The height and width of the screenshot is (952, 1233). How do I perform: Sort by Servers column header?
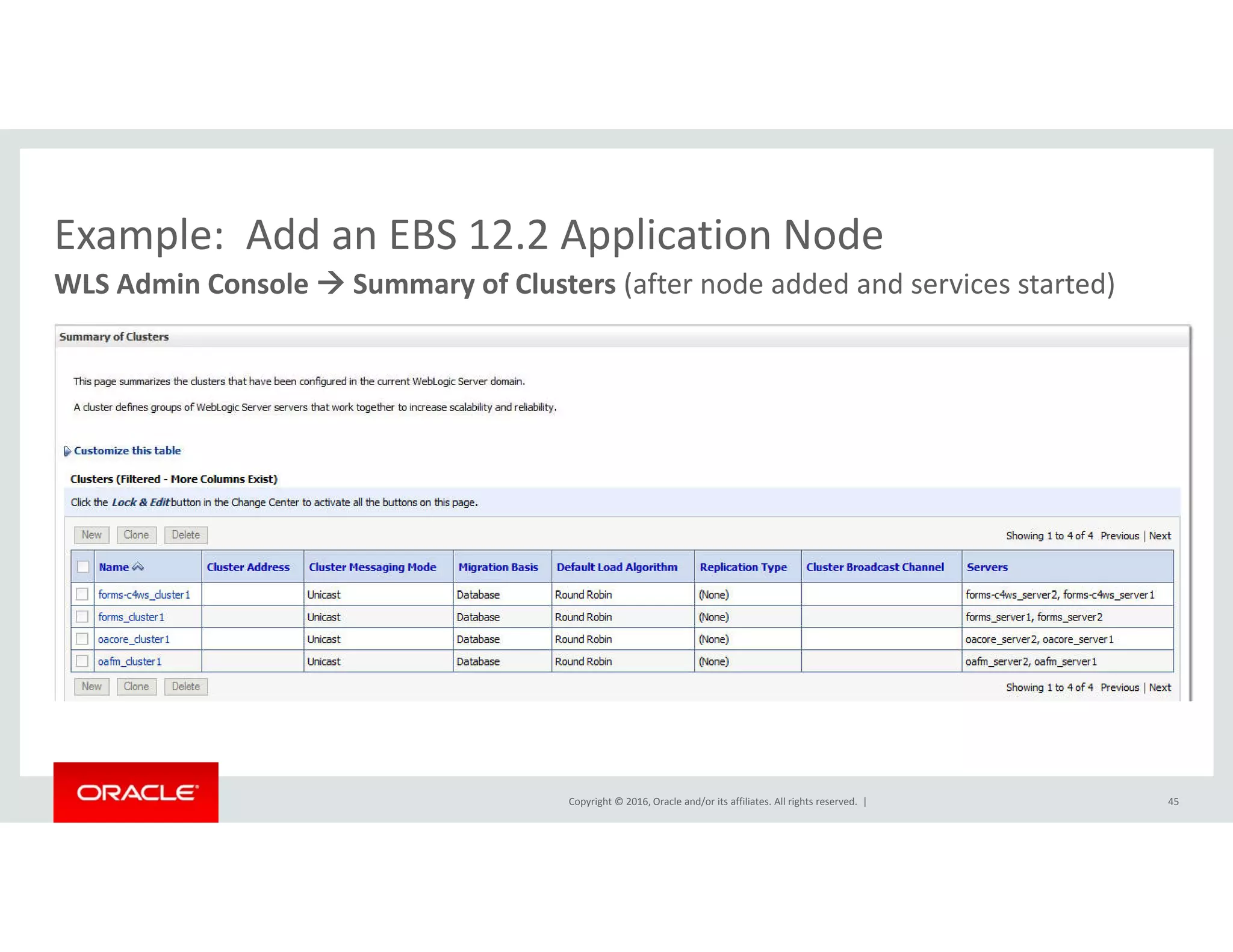(987, 567)
